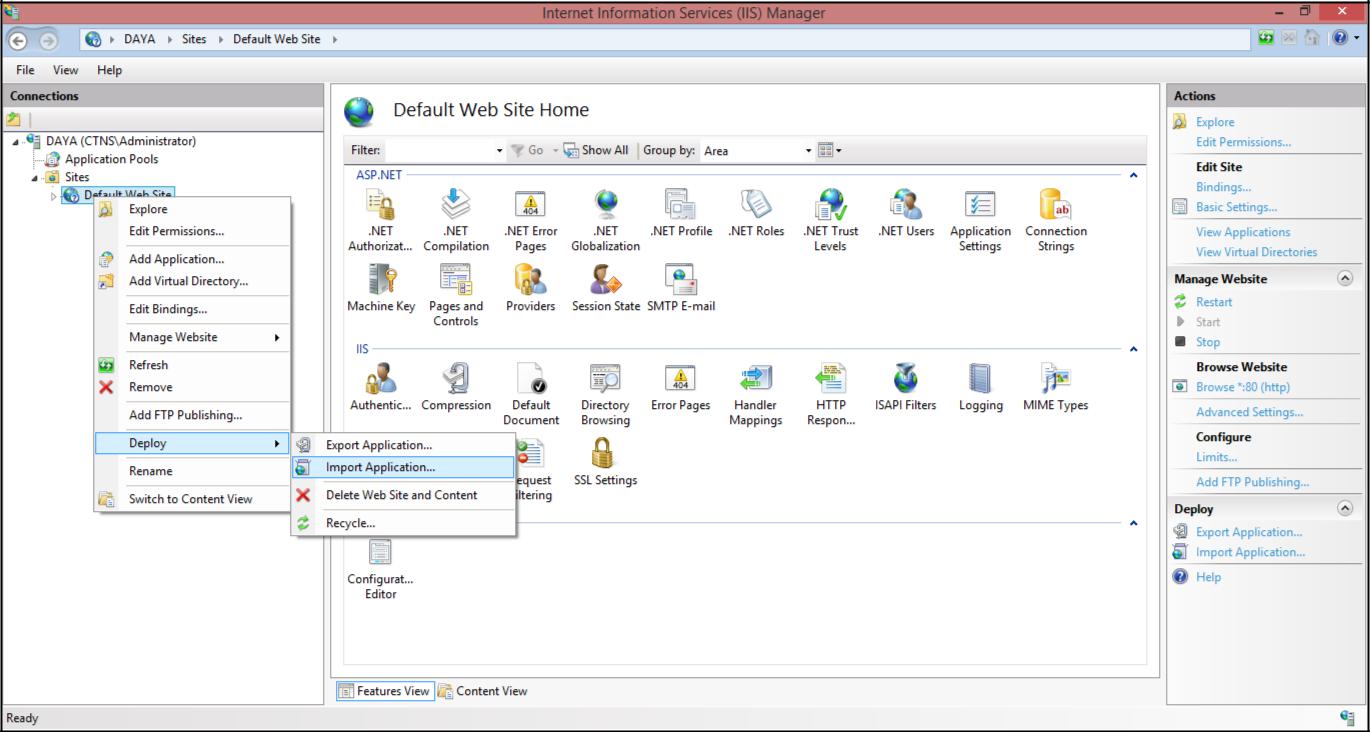Choose Export Application from Deploy submenu
1370x732 pixels.
pyautogui.click(x=403, y=445)
